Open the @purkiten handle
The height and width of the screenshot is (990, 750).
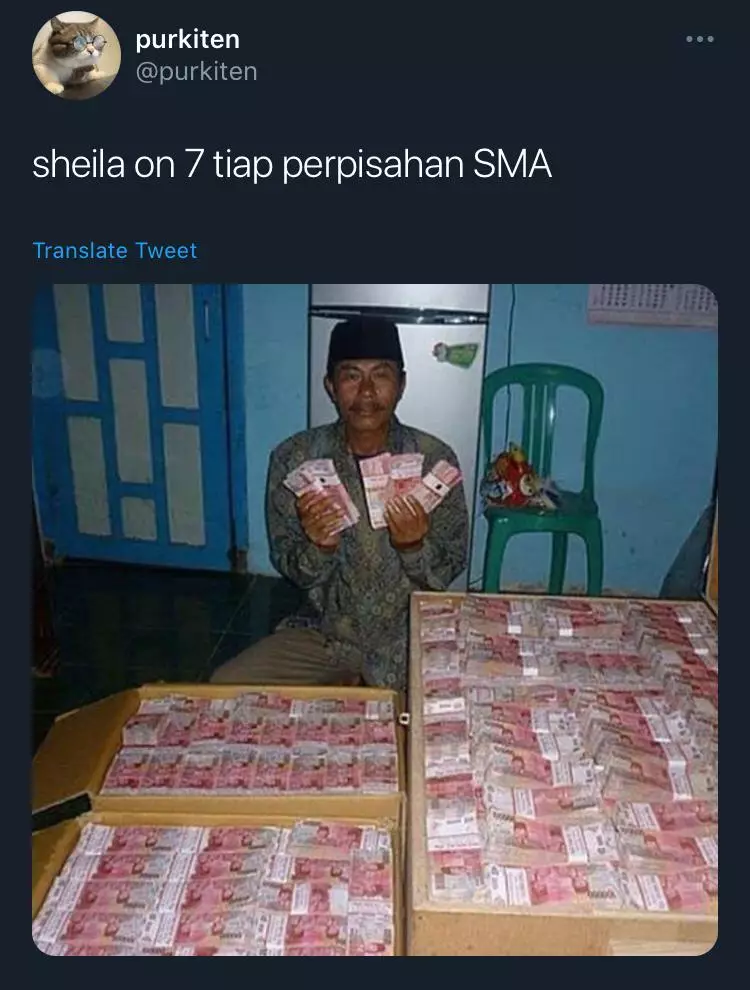coord(196,71)
